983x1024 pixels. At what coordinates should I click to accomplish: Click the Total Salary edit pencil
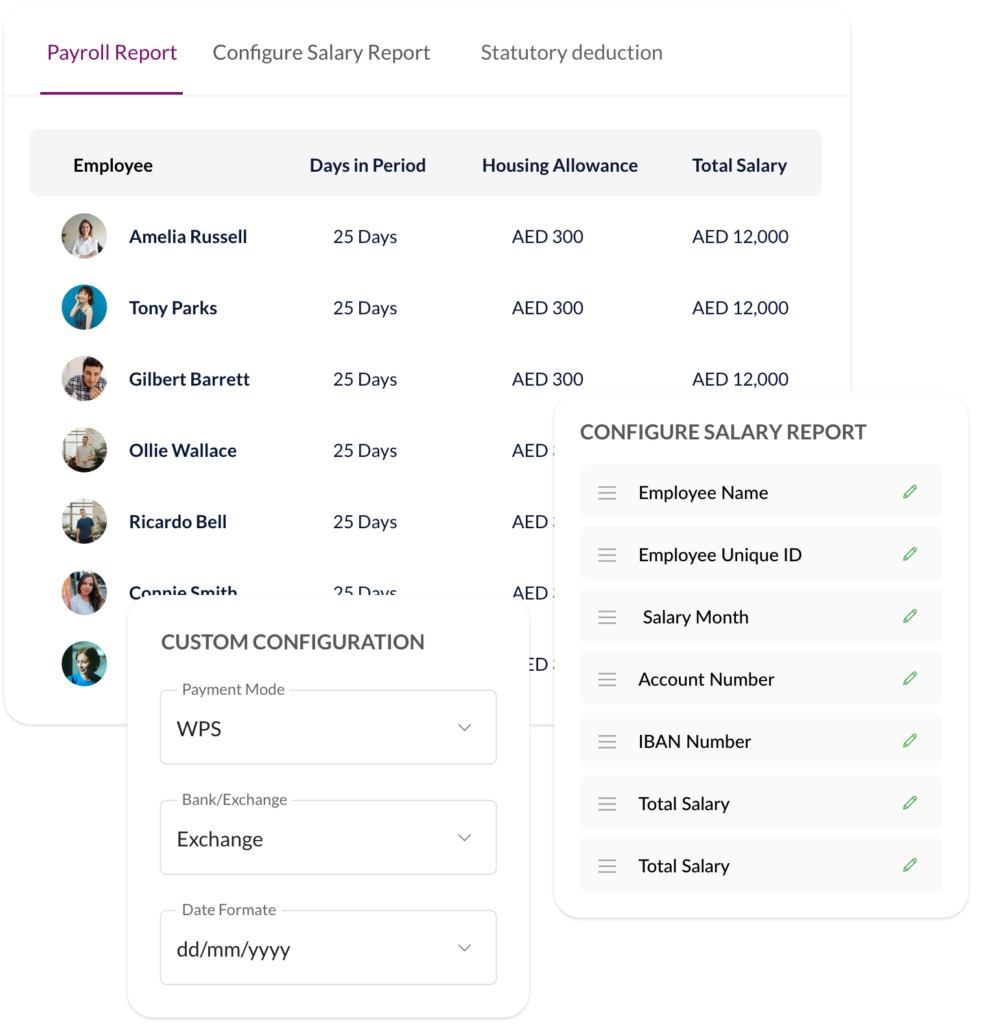click(x=909, y=802)
